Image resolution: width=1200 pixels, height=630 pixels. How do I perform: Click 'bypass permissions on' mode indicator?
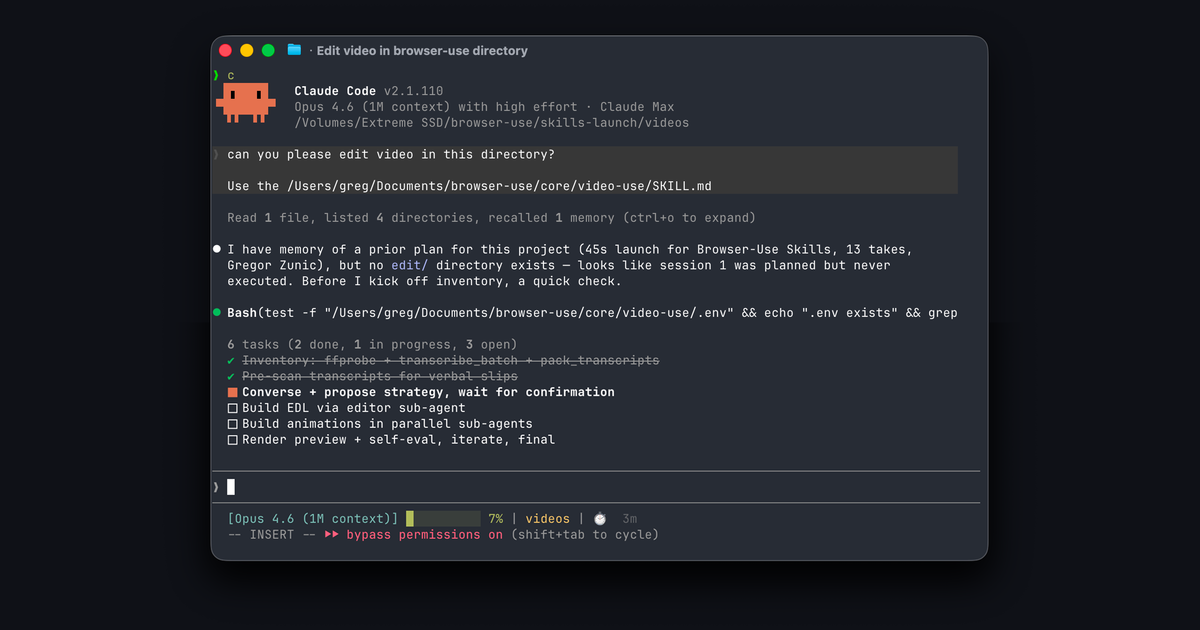coord(425,535)
